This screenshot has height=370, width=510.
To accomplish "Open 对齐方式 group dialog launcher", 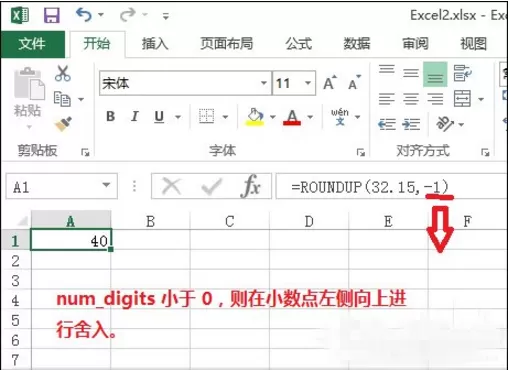I will point(485,152).
